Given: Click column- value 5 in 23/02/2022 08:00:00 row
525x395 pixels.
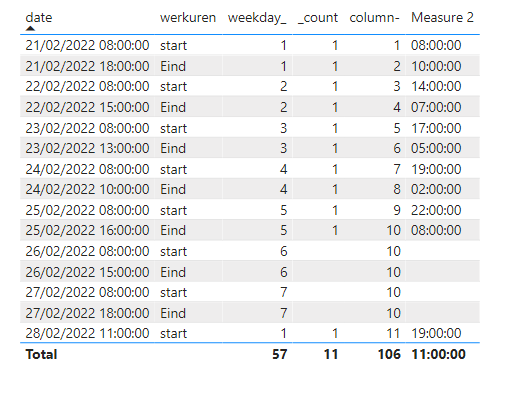Looking at the screenshot, I should 397,128.
